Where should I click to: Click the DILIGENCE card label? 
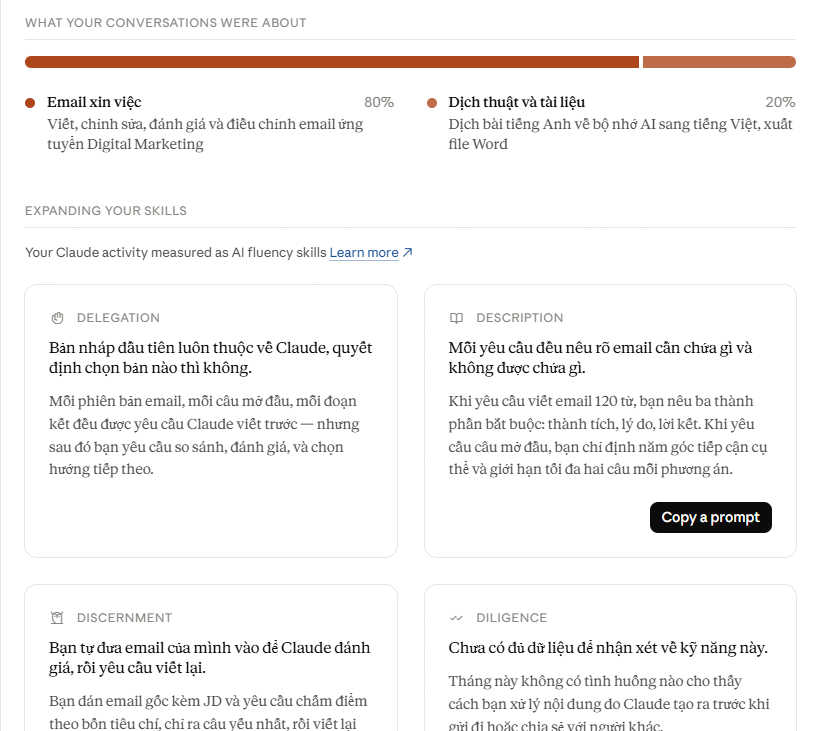pos(512,617)
